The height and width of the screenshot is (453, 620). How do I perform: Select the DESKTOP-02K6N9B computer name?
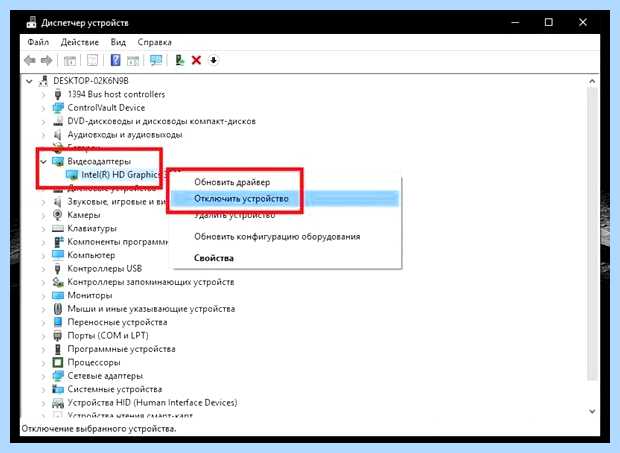[x=91, y=81]
